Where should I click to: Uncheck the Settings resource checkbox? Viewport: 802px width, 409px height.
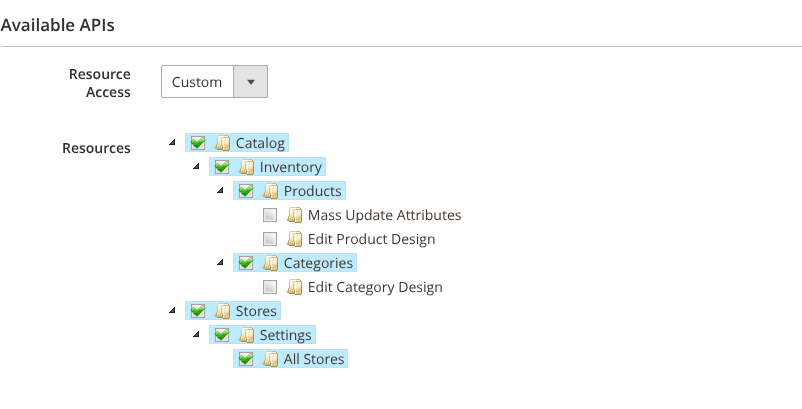tap(222, 335)
